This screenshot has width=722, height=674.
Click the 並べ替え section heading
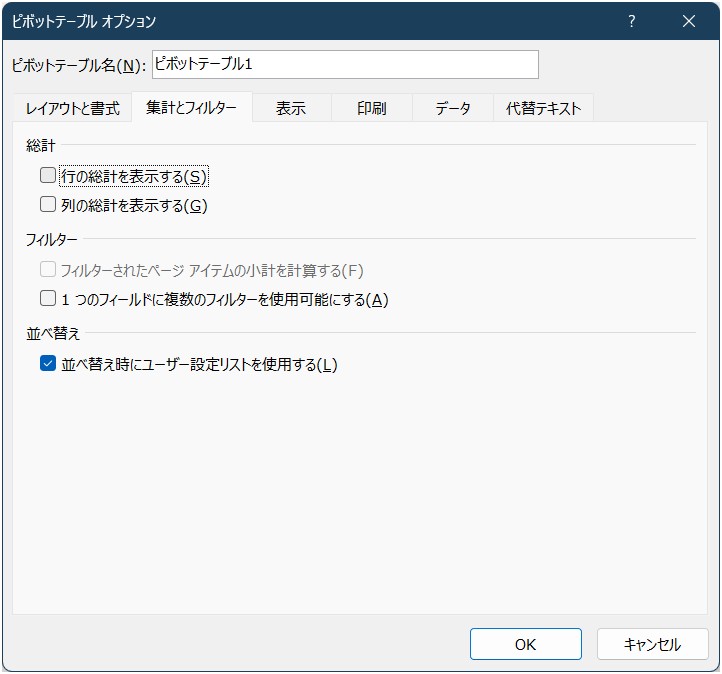[x=53, y=333]
